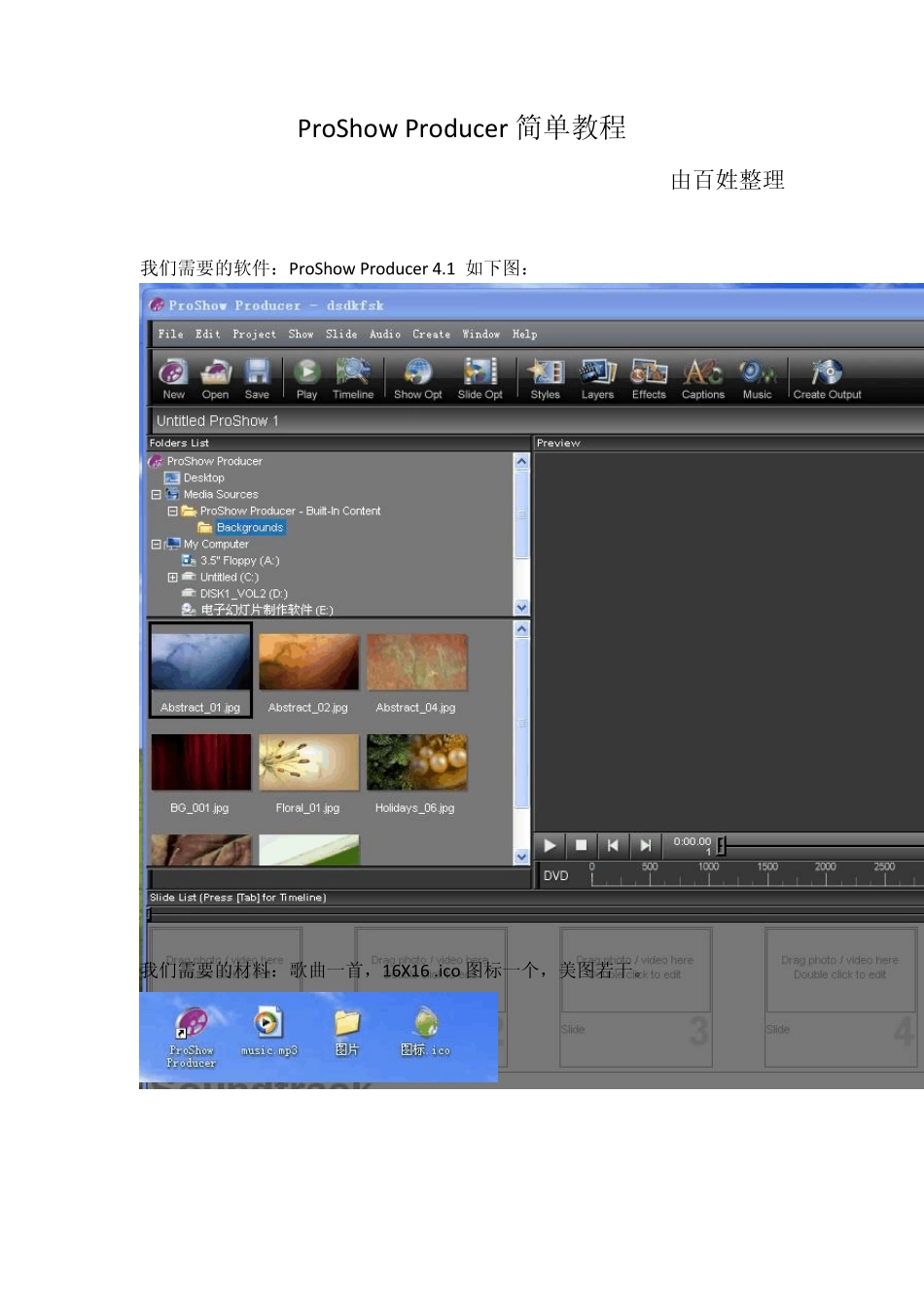This screenshot has height=1307, width=924.
Task: Open the Project menu
Action: point(254,334)
